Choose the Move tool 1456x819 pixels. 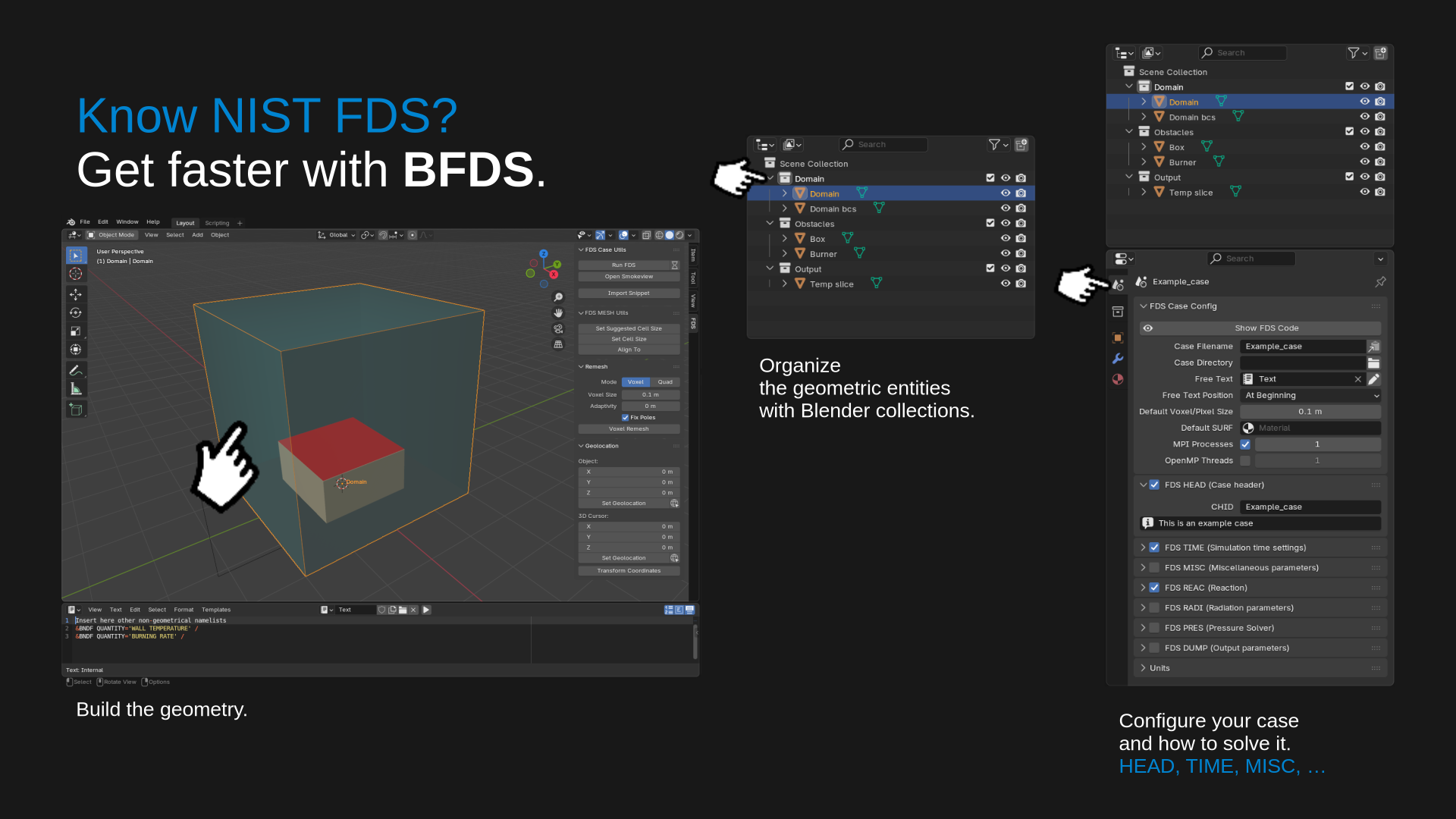point(76,294)
